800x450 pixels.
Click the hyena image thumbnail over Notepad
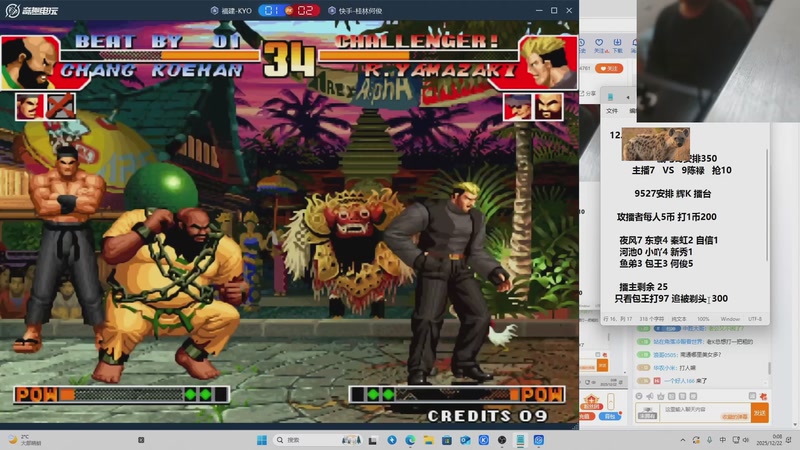[656, 144]
